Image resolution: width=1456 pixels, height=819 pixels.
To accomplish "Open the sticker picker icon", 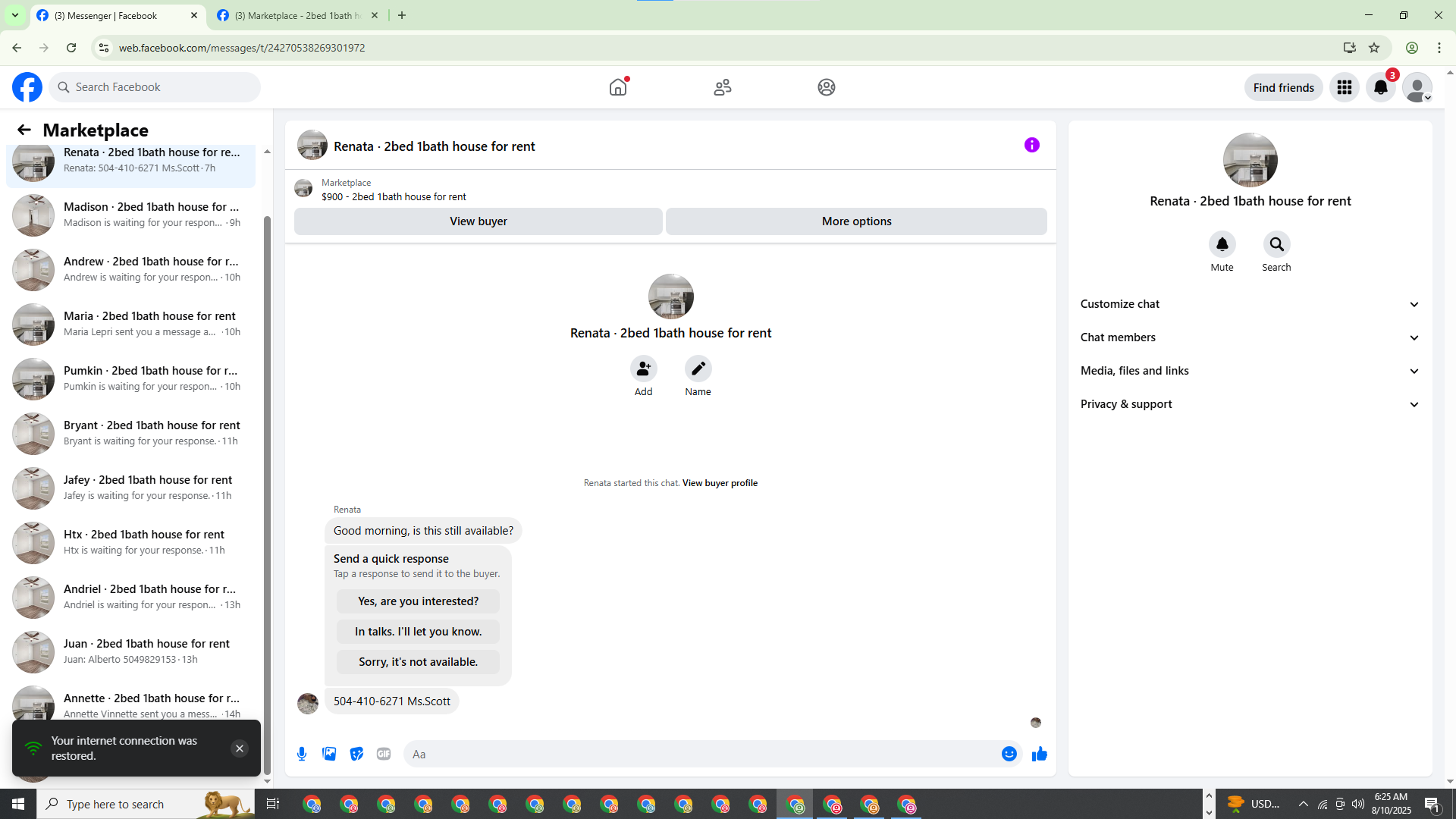I will (x=356, y=754).
